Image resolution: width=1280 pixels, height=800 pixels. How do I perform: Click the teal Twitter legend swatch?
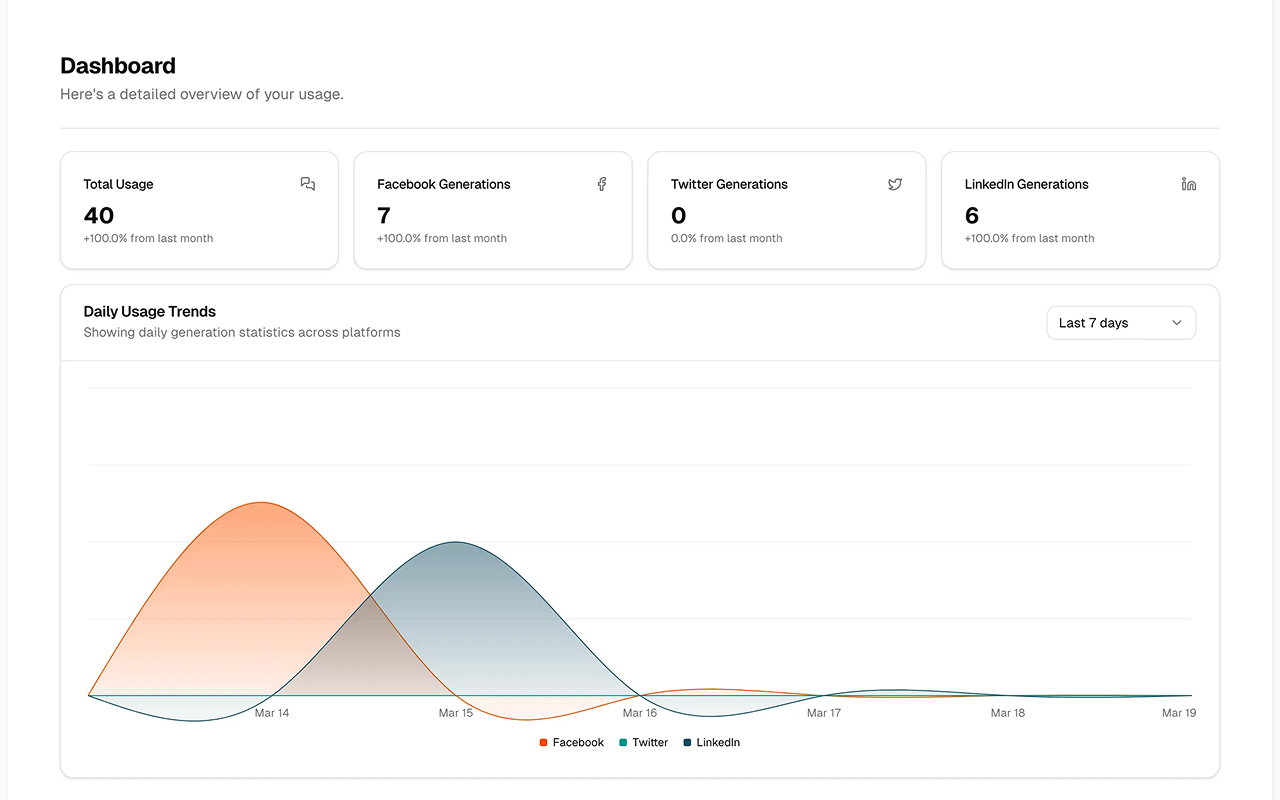623,743
